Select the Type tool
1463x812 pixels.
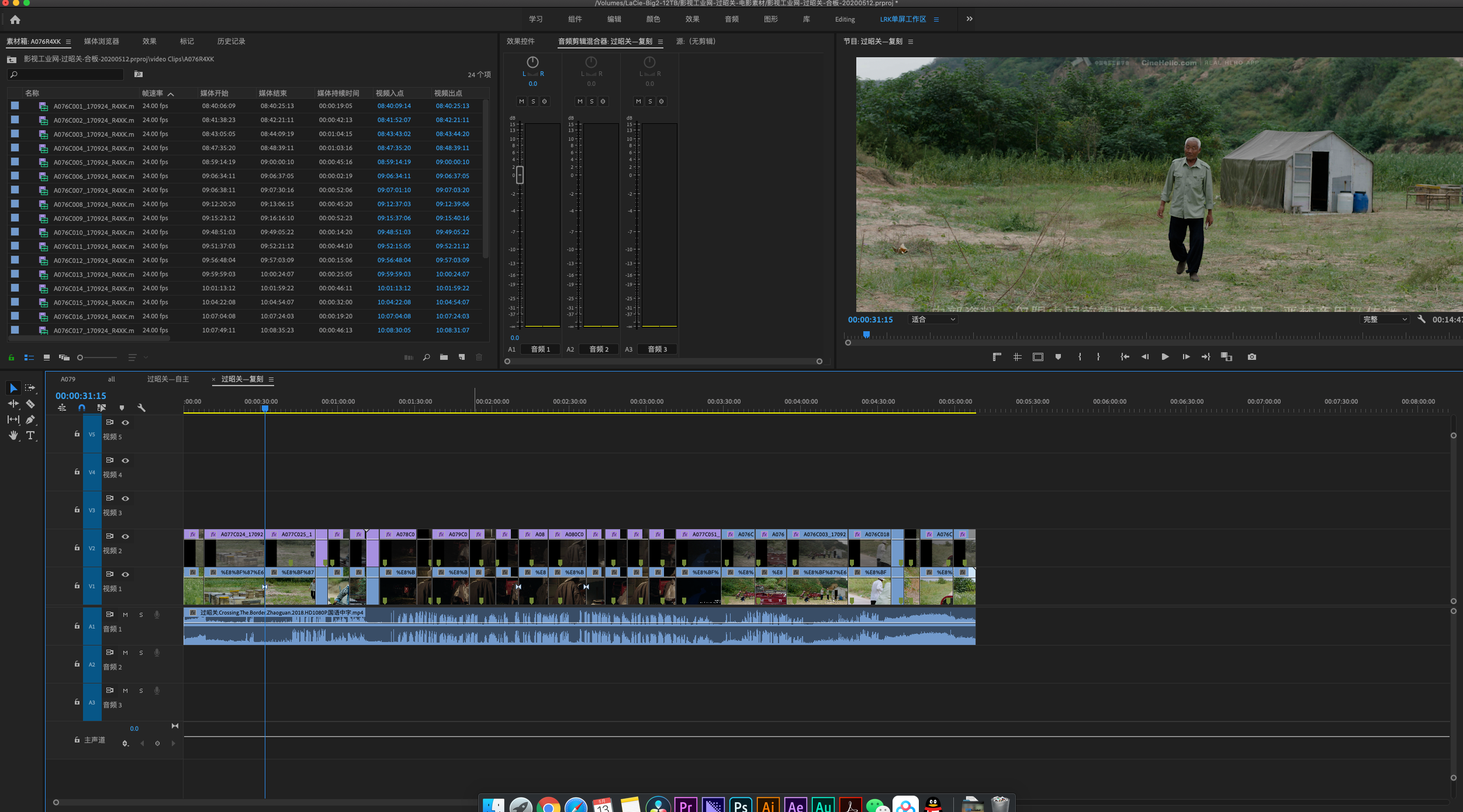(30, 435)
